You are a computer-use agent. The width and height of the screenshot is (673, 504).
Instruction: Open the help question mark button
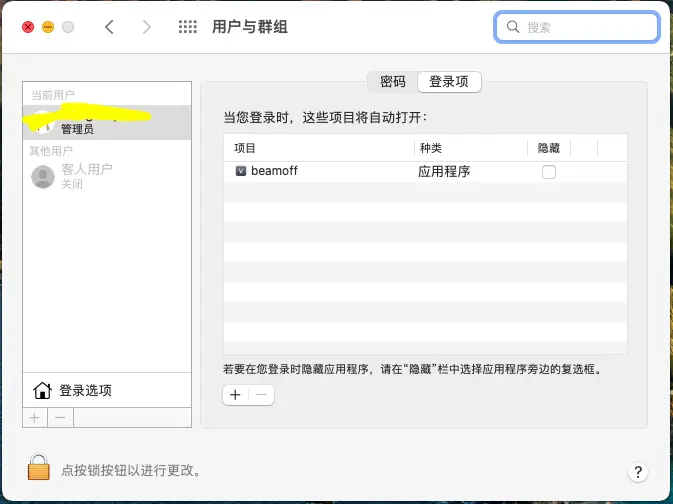[x=638, y=472]
